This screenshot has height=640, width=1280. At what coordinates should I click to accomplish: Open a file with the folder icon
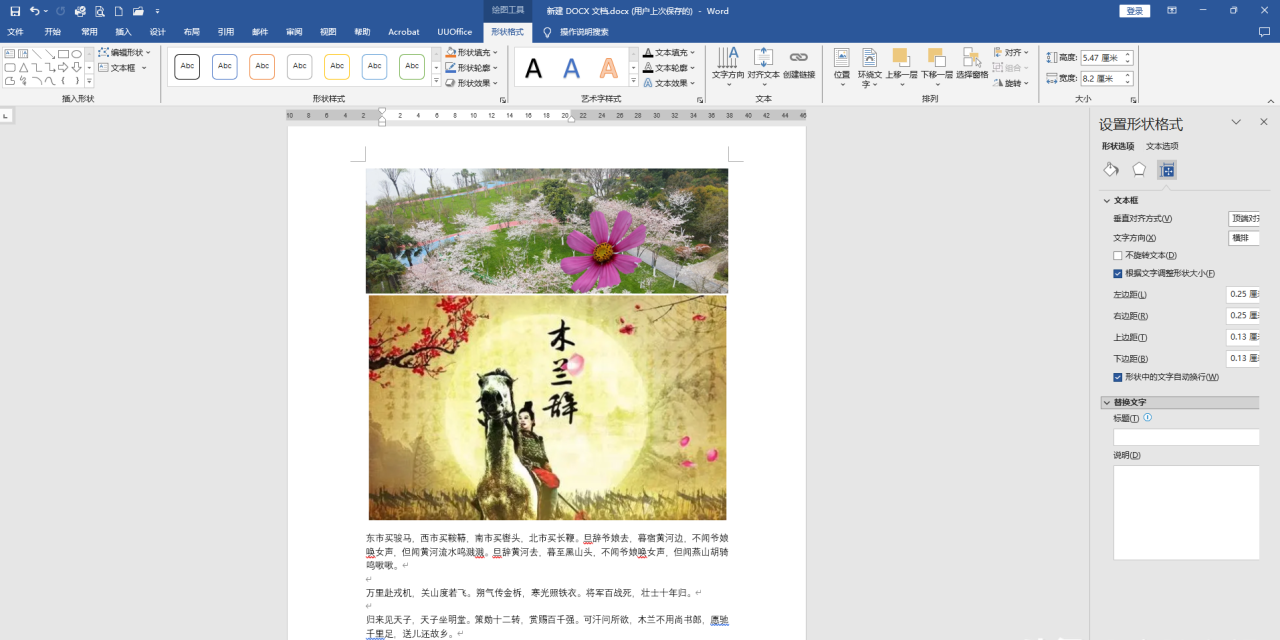[138, 11]
